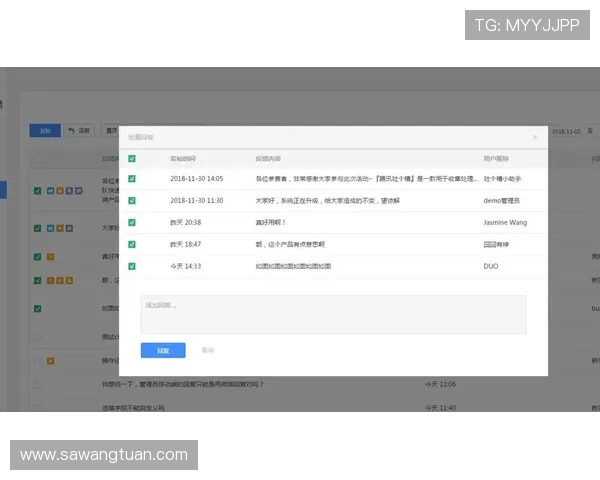The width and height of the screenshot is (600, 480).
Task: Toggle the background 真好用 row checkbox
Action: pos(38,256)
